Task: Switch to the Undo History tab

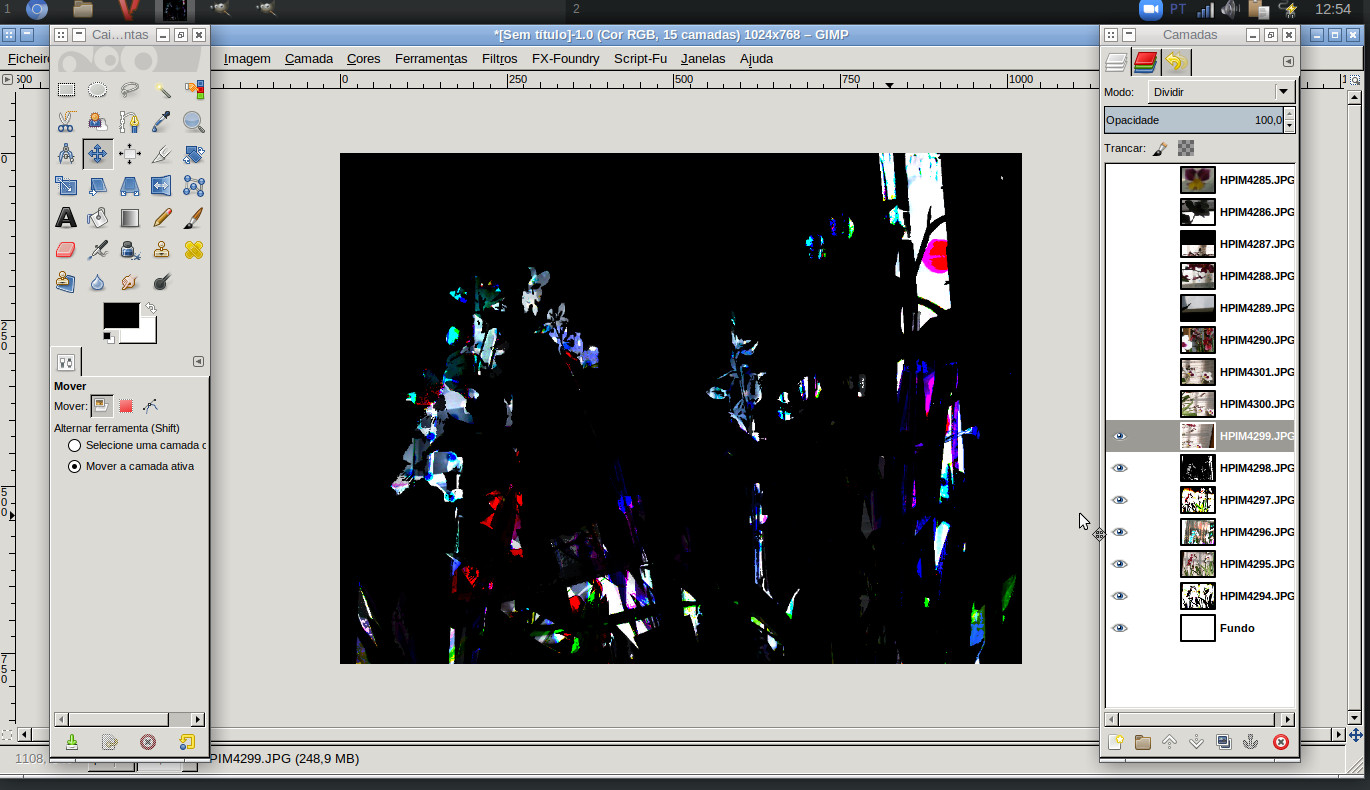Action: tap(1176, 63)
